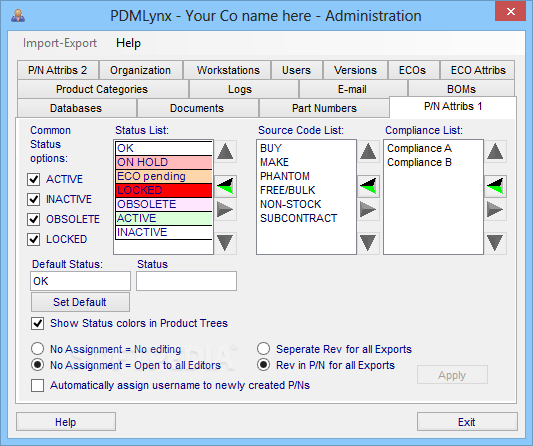This screenshot has height=446, width=533.
Task: Open the Help menu
Action: coord(128,43)
